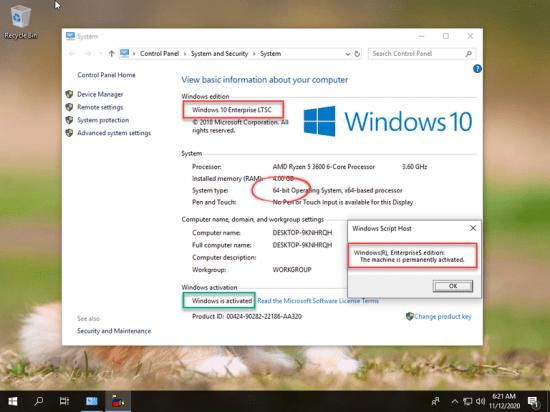550x412 pixels.
Task: Click OK in Windows Script Host dialog
Action: (x=452, y=286)
